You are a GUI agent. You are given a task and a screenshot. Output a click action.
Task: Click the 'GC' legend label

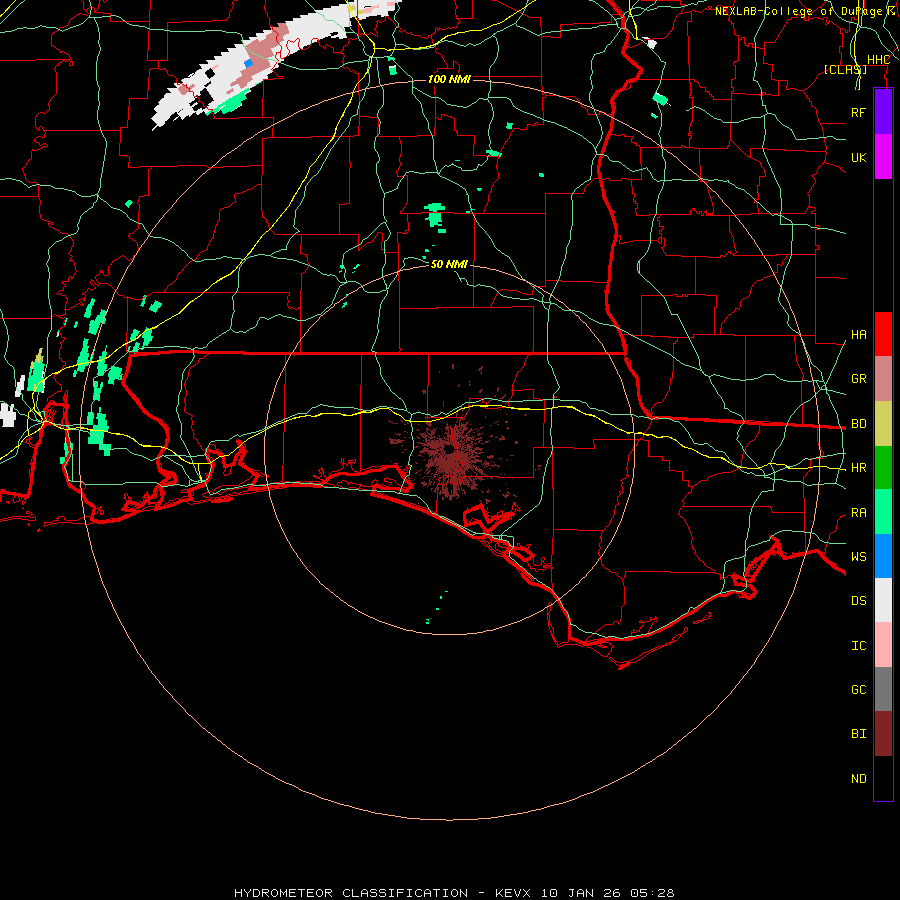coord(858,690)
